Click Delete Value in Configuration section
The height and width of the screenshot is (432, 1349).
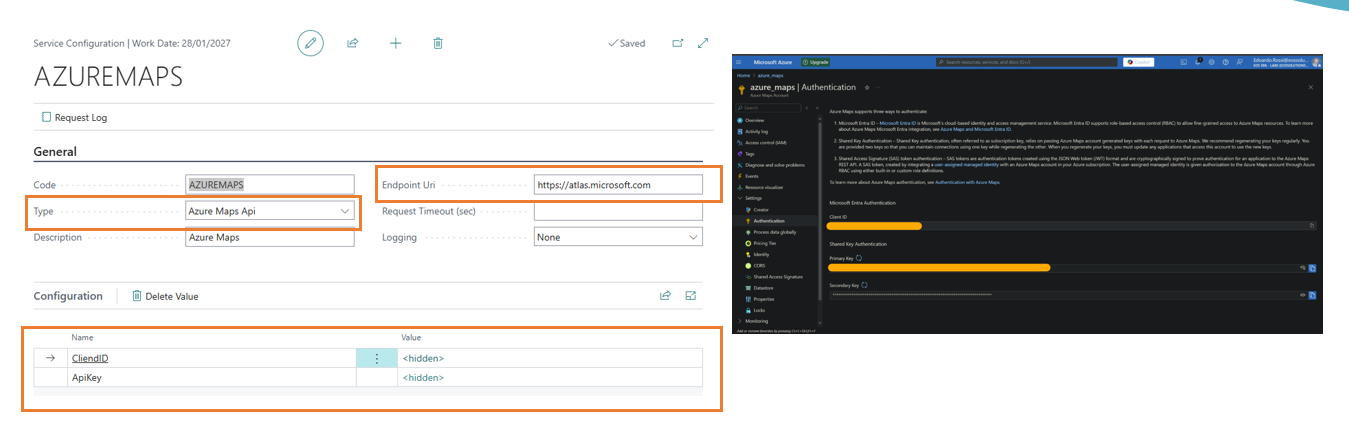pos(165,296)
